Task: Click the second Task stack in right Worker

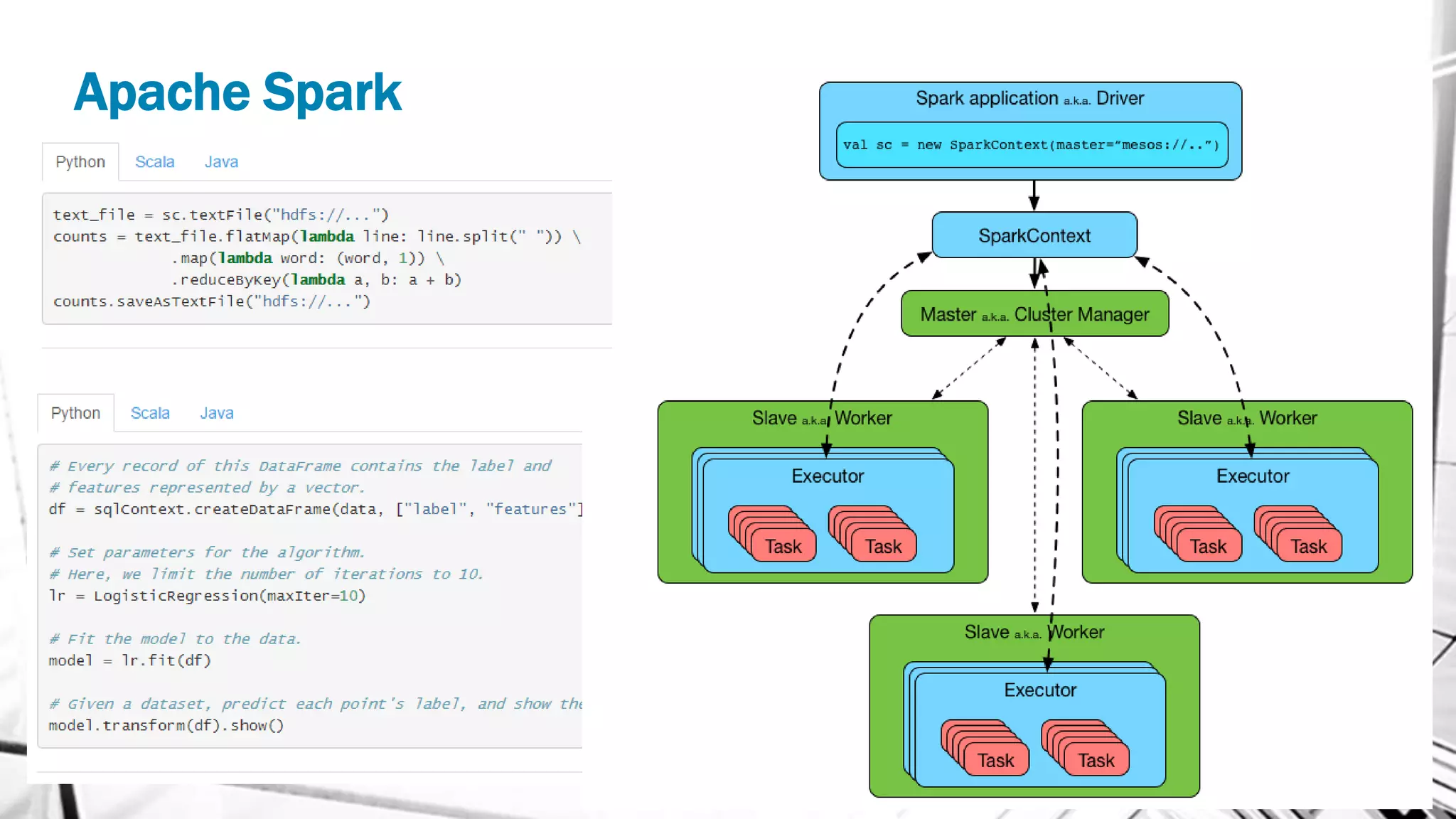Action: pyautogui.click(x=1298, y=534)
